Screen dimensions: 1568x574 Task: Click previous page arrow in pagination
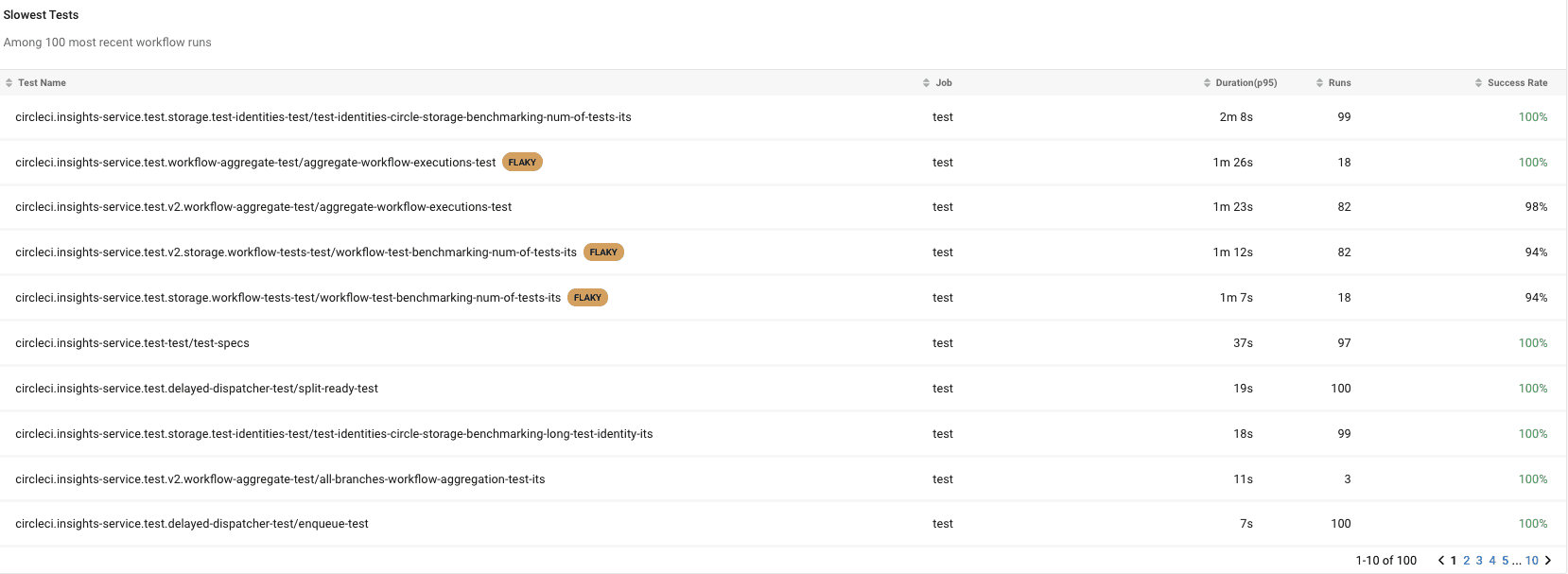coord(1441,561)
